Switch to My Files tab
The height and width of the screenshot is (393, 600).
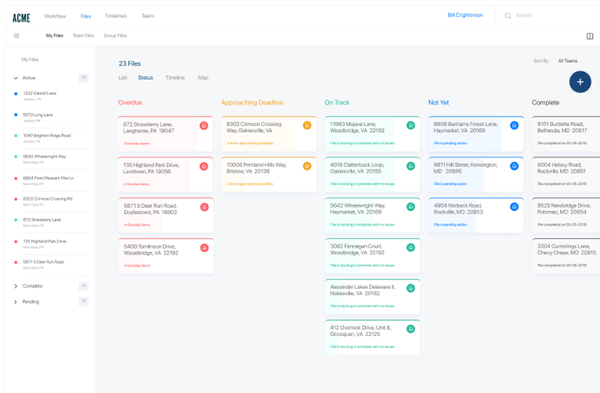55,36
